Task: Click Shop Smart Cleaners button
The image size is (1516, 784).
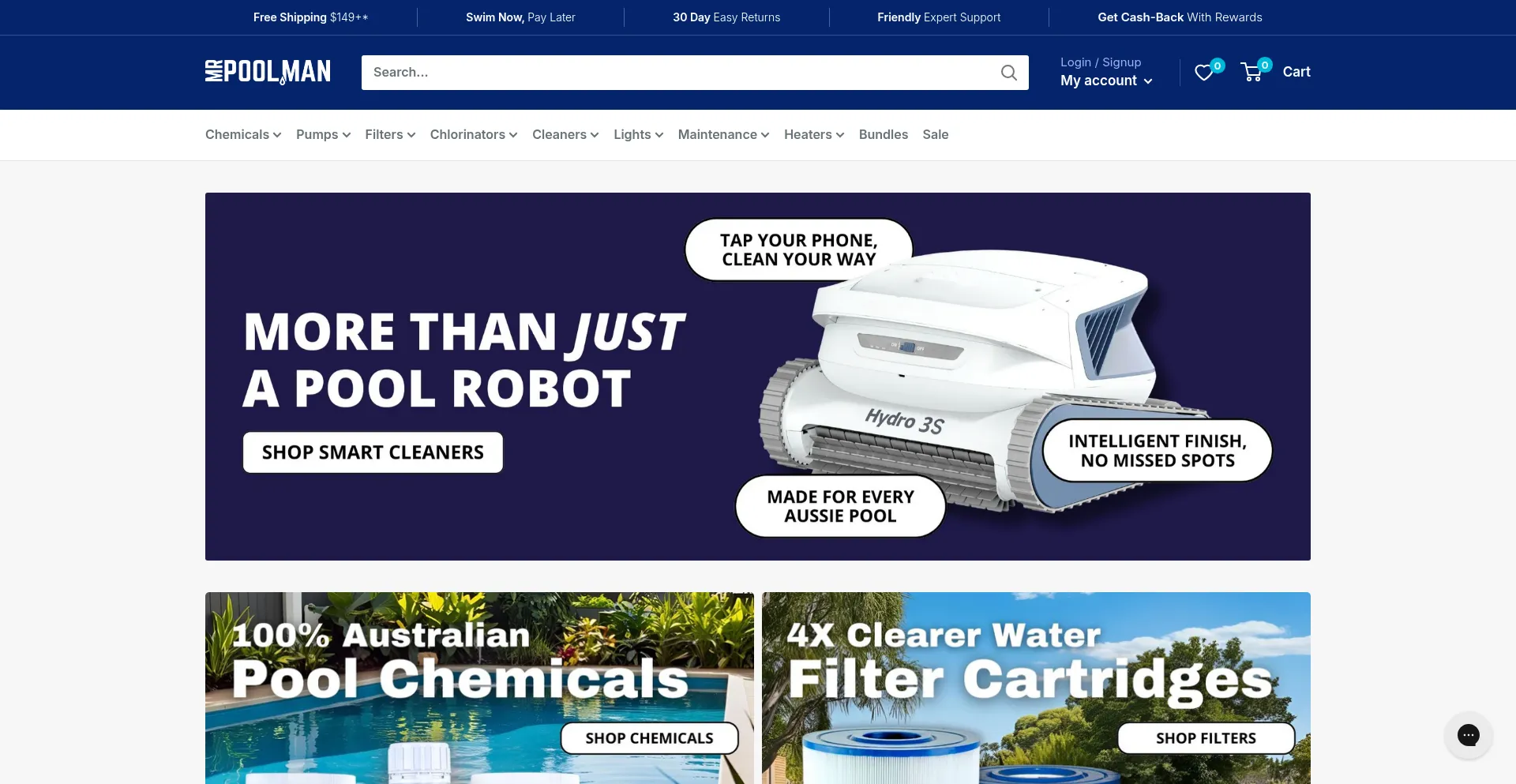Action: pyautogui.click(x=373, y=452)
